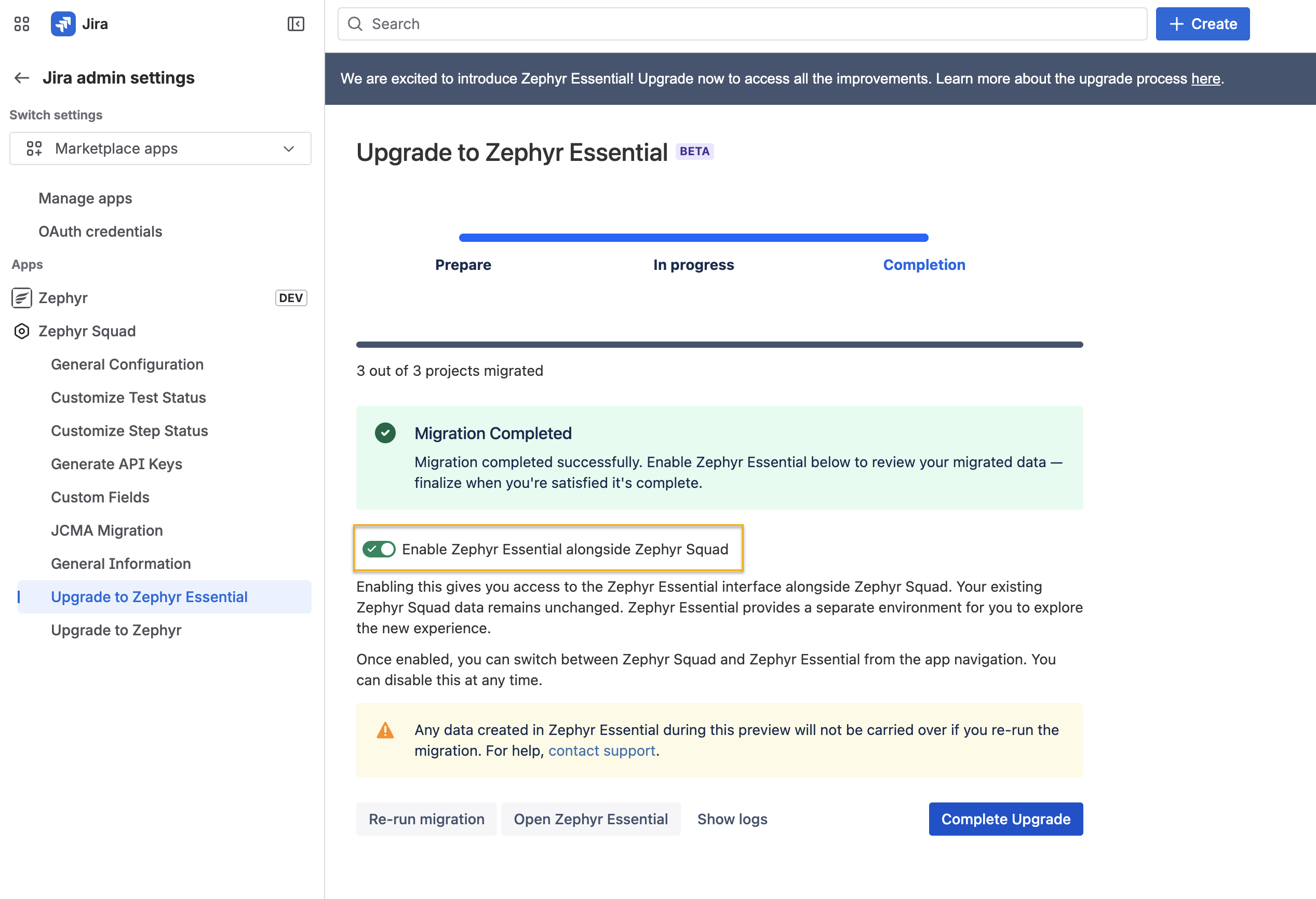Toggle Enable Zephyr Essential alongside Zephyr Squad

click(379, 549)
